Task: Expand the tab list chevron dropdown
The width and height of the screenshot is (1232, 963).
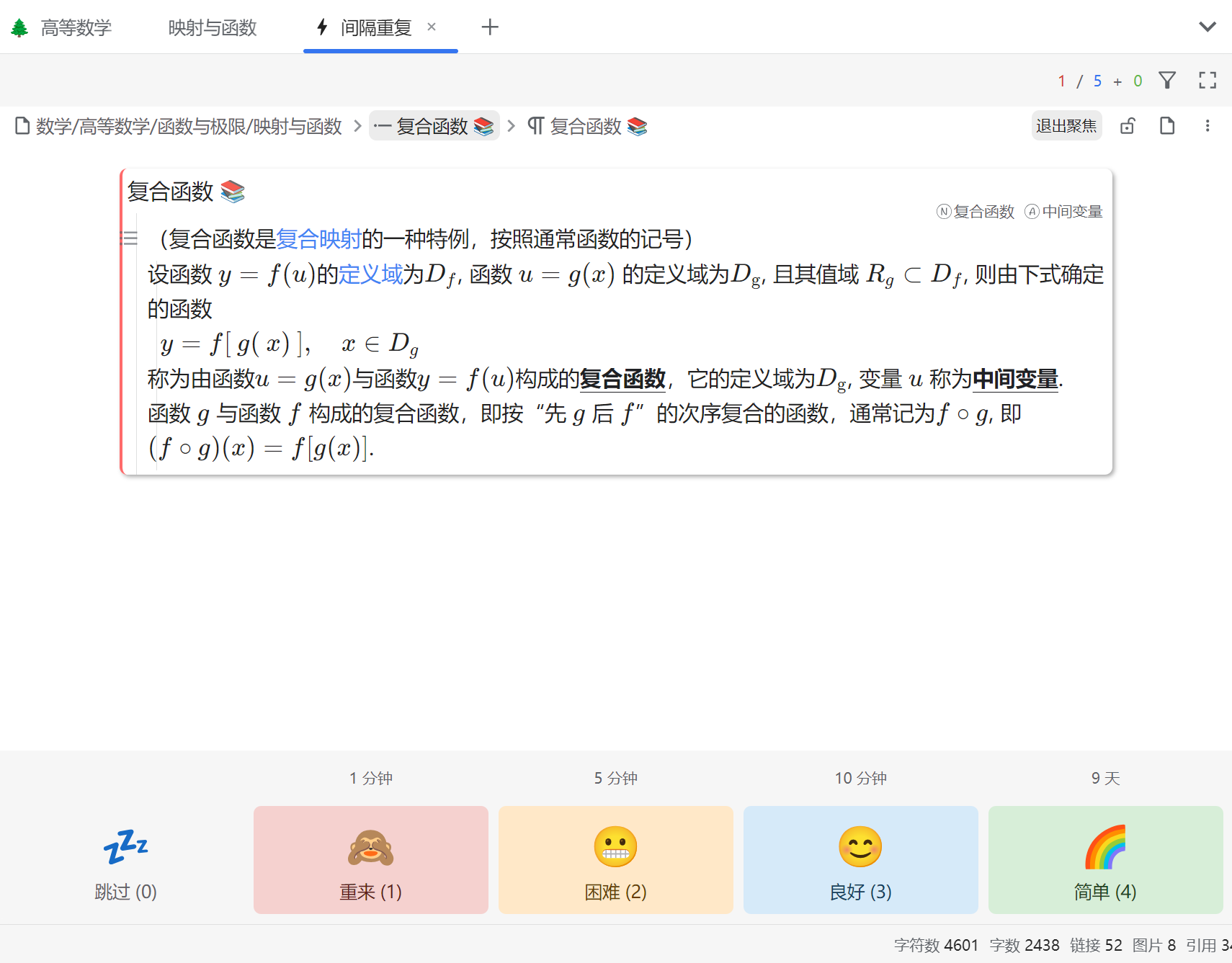Action: tap(1208, 27)
